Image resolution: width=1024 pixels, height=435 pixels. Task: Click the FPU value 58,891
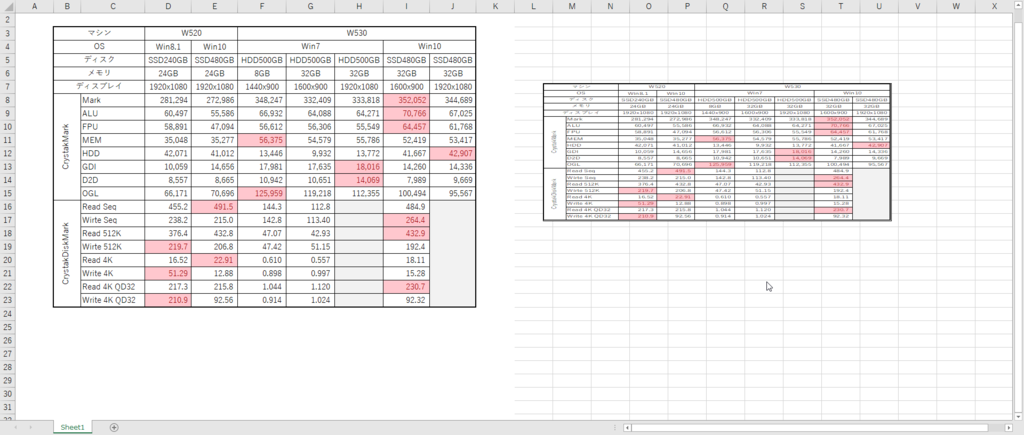pos(168,127)
